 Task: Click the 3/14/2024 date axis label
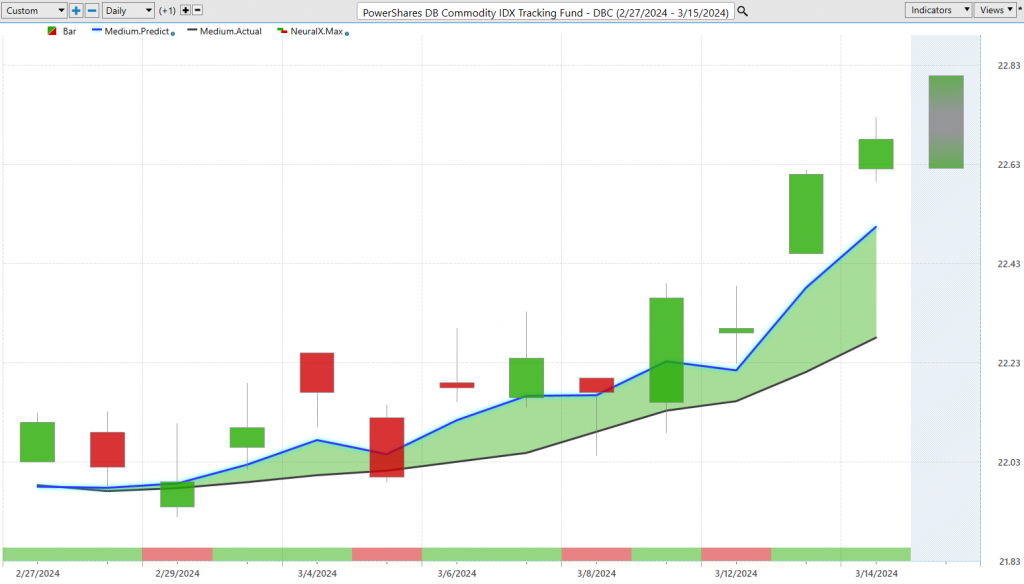click(876, 574)
